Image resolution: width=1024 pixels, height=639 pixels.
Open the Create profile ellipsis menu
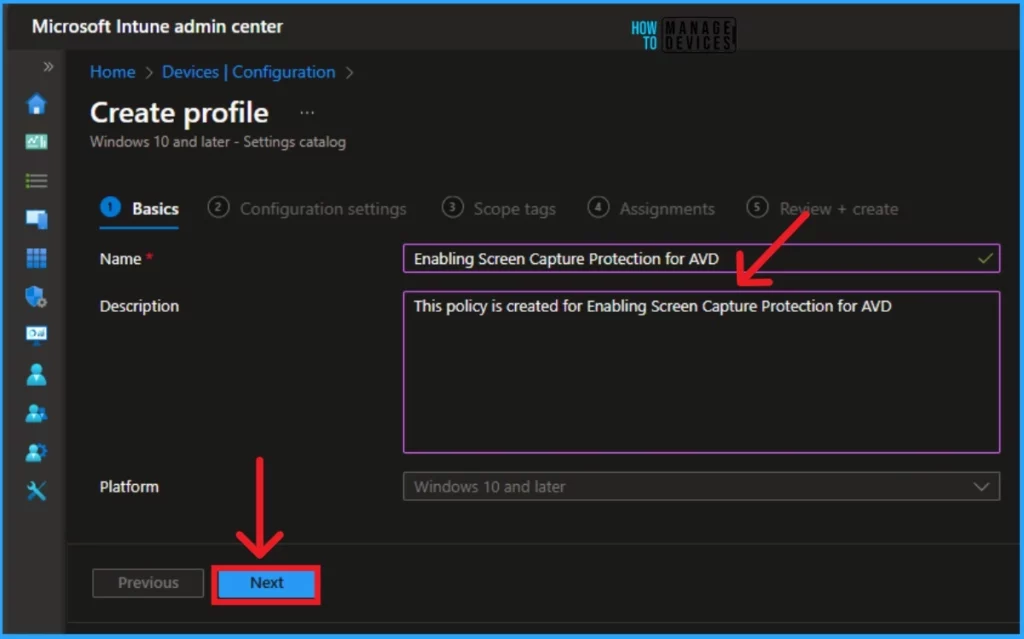tap(307, 113)
